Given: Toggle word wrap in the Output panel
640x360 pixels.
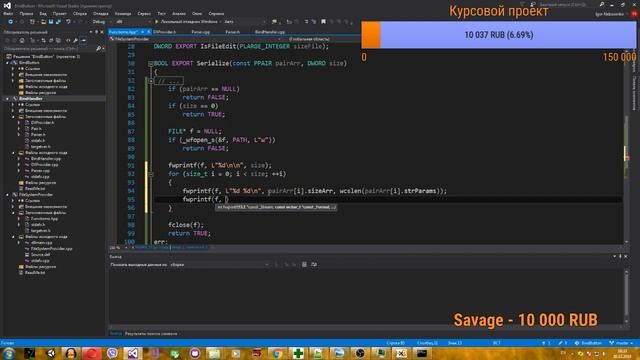Looking at the screenshot, I should coord(314,264).
